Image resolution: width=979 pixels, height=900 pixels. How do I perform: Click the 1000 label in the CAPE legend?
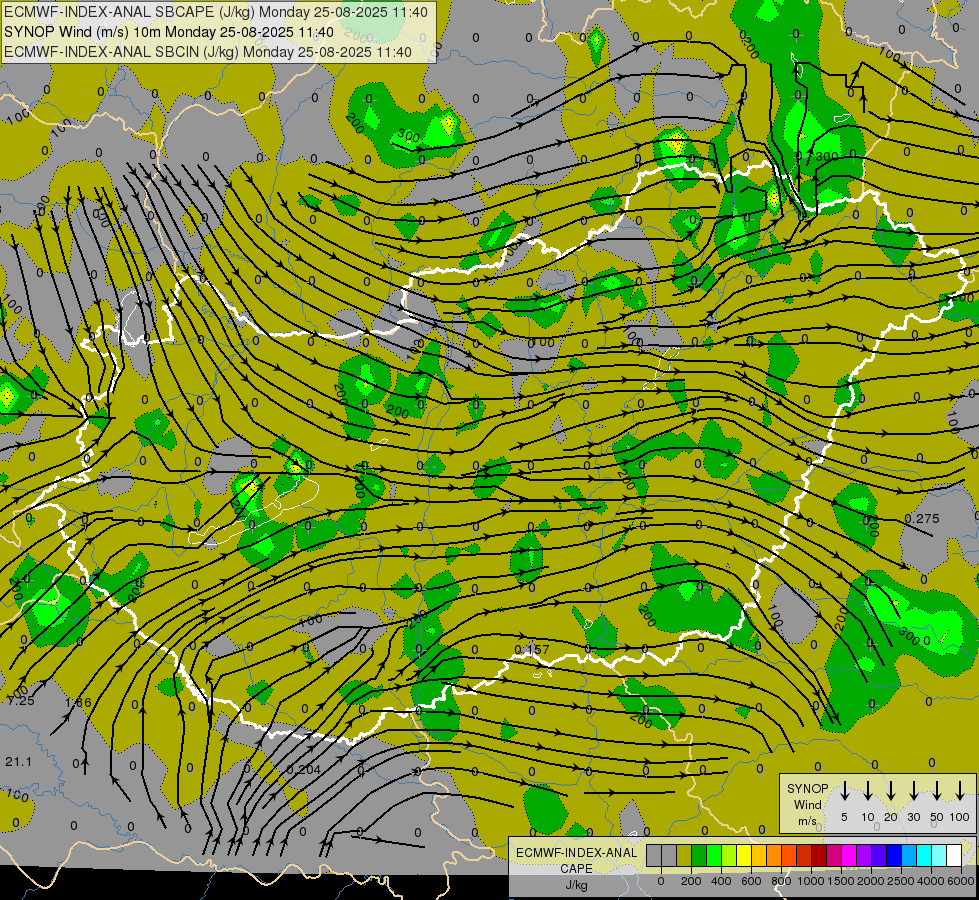[812, 881]
